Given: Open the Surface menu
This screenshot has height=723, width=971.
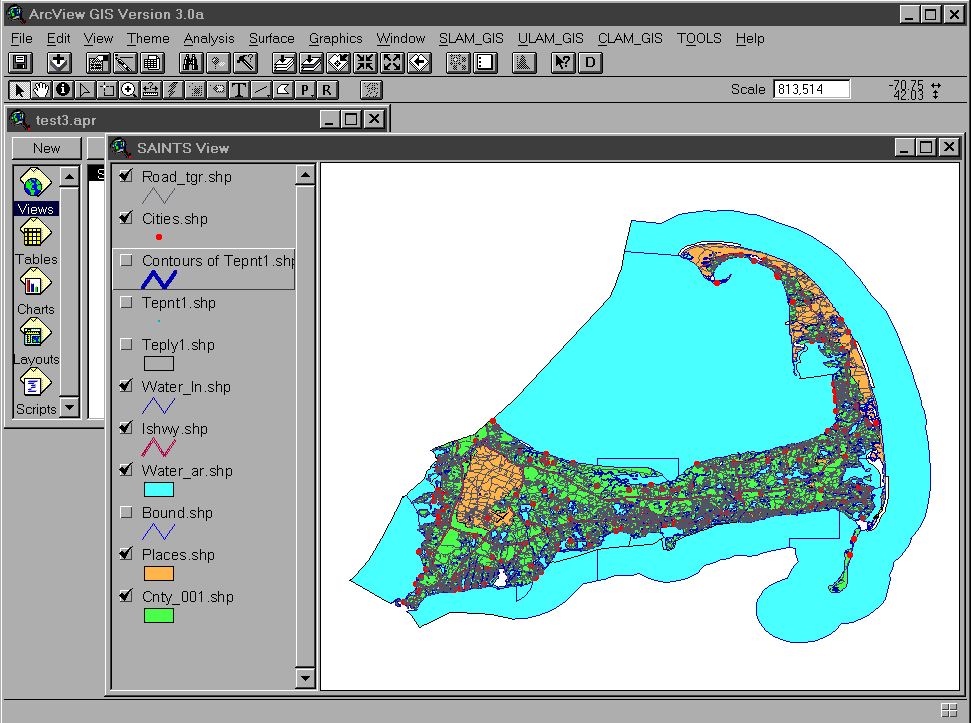Looking at the screenshot, I should coord(272,38).
